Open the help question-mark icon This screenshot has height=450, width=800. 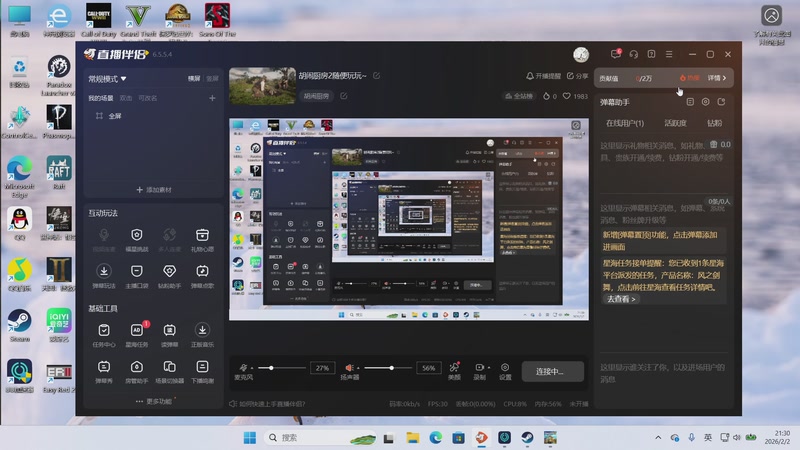[652, 54]
